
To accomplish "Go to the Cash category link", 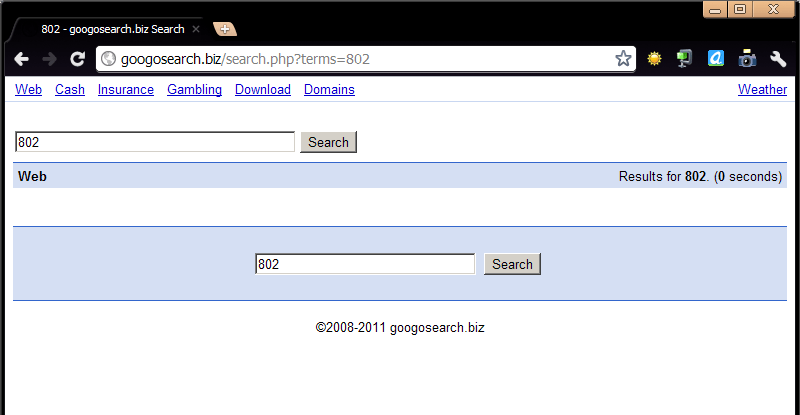I will pyautogui.click(x=70, y=89).
